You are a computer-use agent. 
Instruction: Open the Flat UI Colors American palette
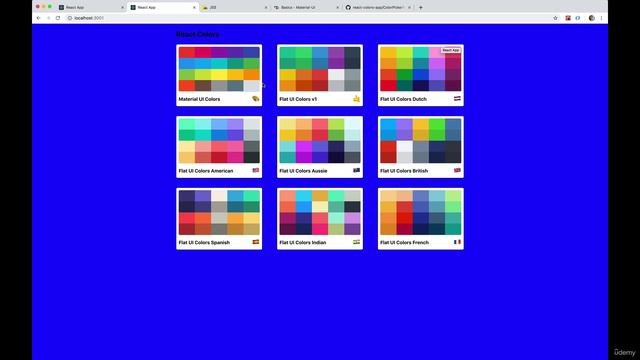pos(219,147)
